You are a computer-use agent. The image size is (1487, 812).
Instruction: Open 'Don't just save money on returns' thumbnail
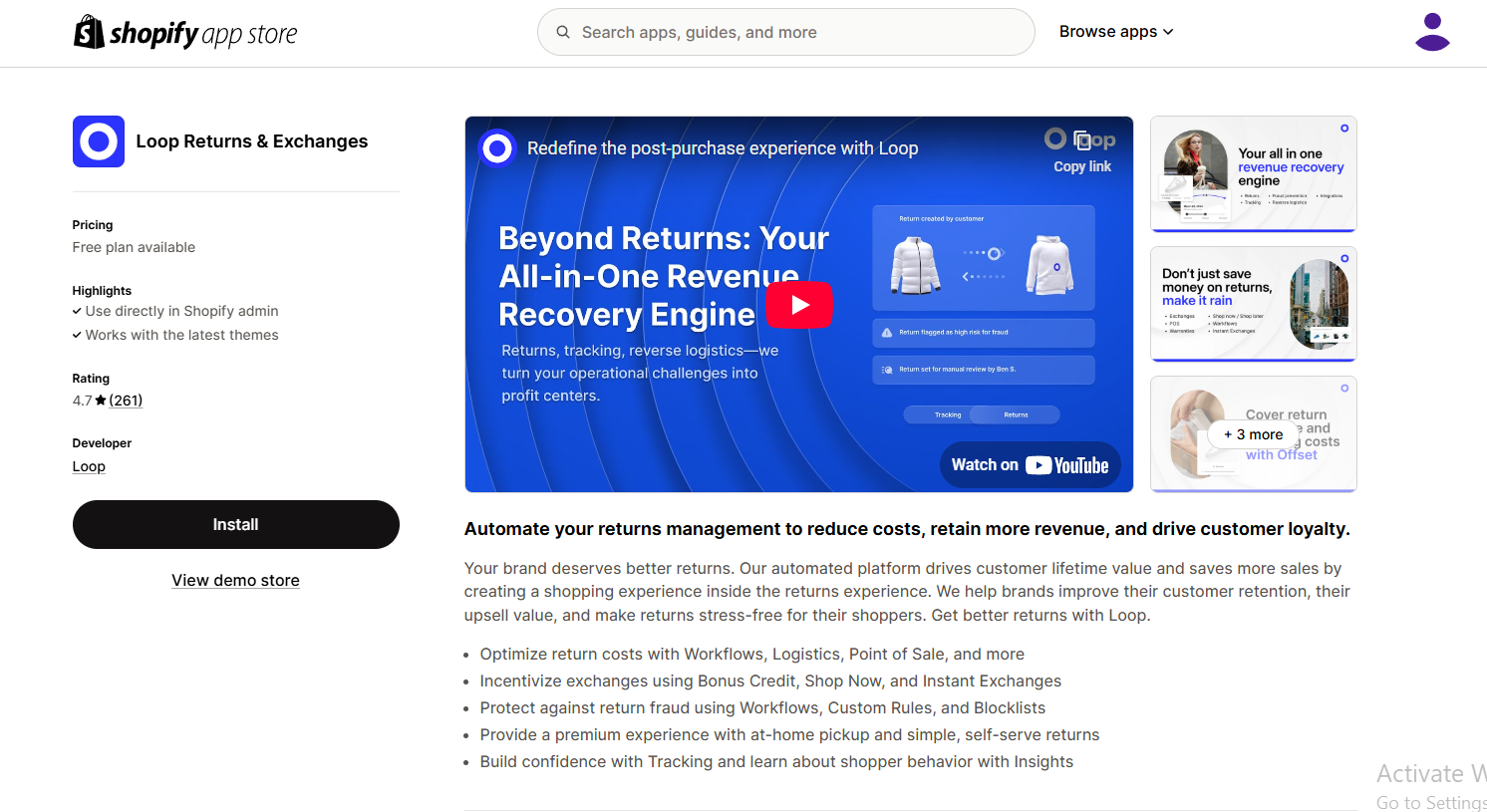coord(1254,304)
